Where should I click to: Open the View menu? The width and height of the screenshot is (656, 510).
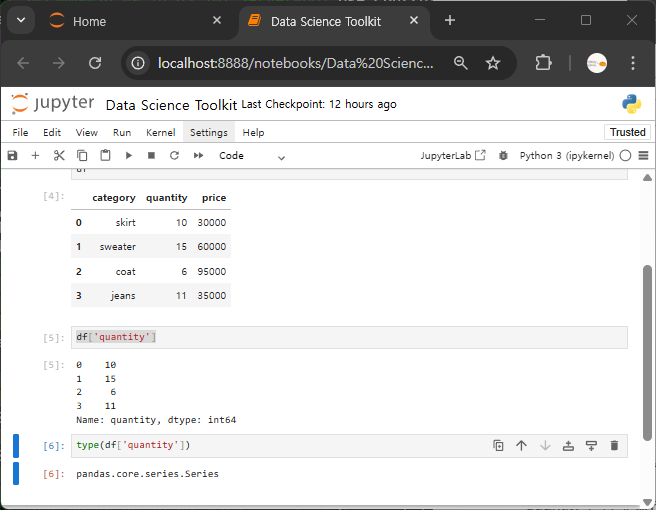(x=87, y=133)
